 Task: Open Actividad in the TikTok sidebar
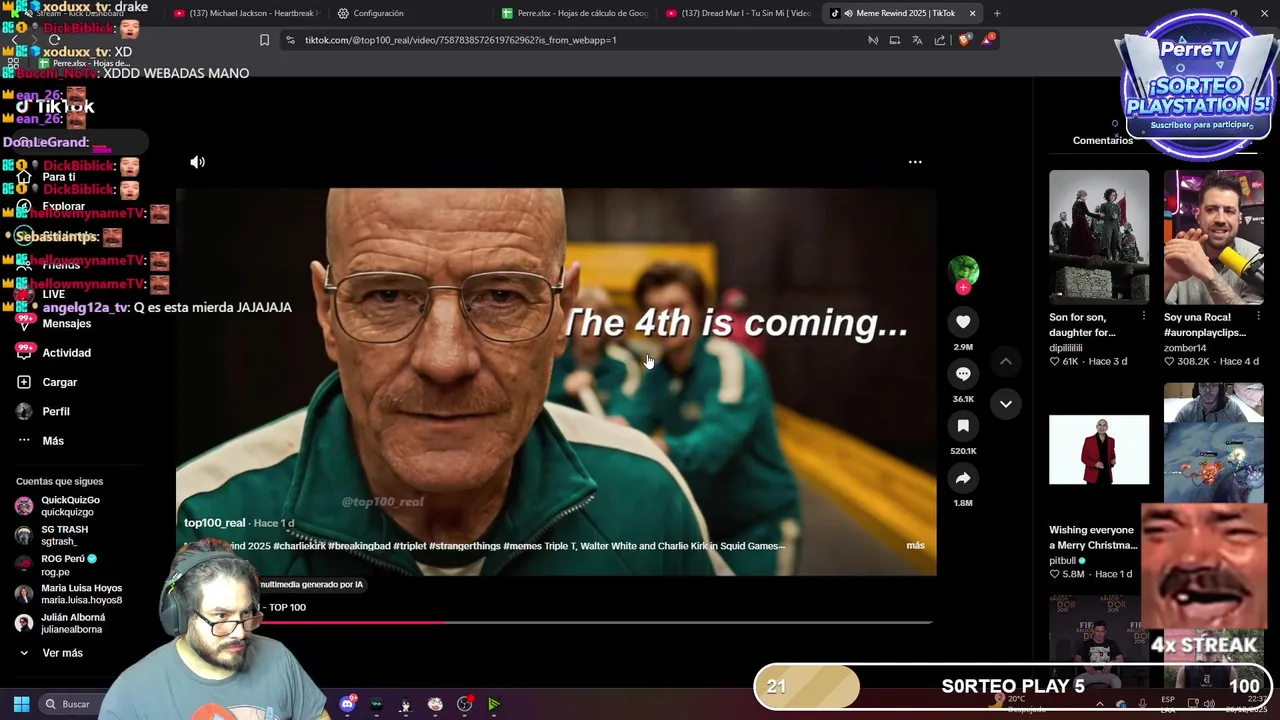click(66, 353)
